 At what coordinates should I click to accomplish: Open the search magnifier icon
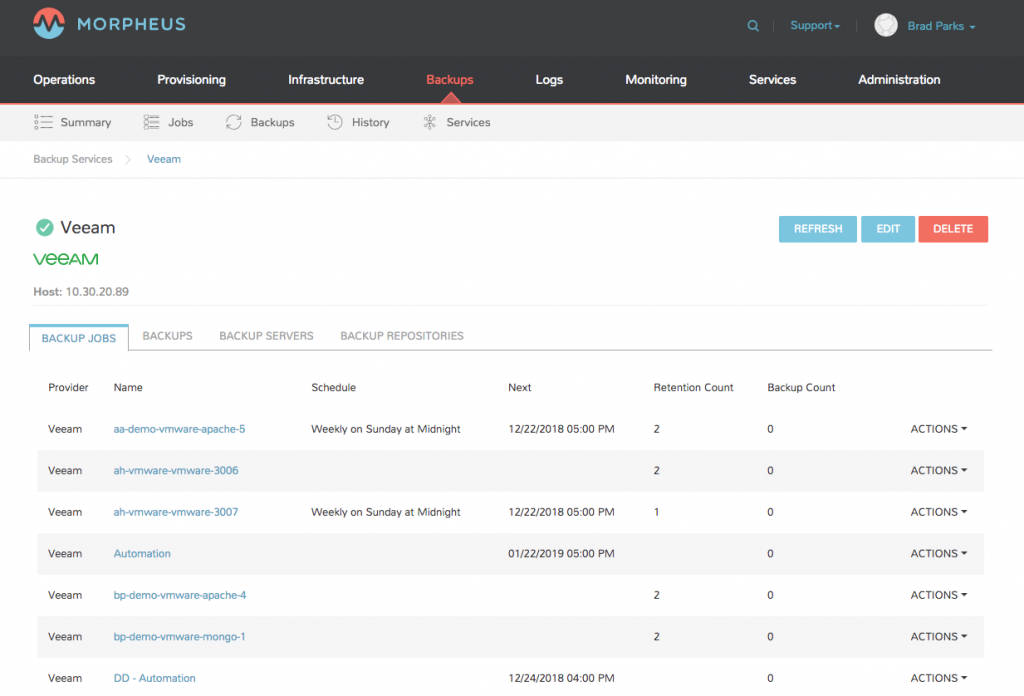point(753,25)
